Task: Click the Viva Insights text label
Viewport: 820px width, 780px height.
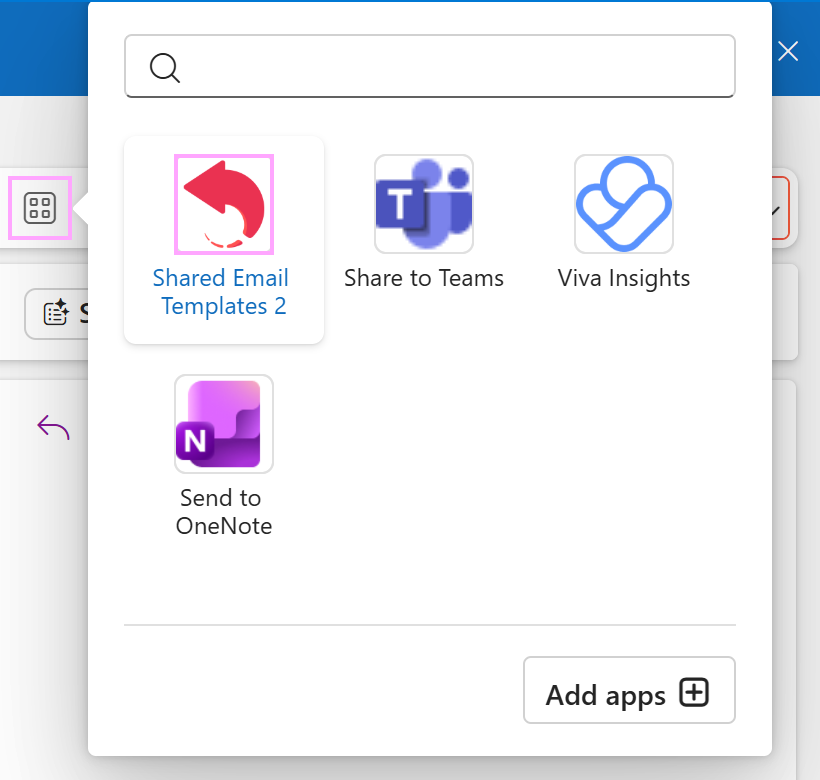Action: coord(623,278)
